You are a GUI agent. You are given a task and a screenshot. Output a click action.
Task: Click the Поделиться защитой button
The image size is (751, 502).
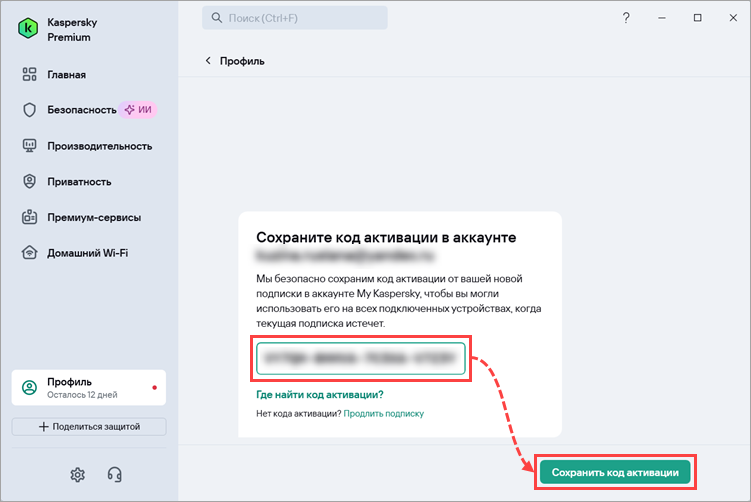(89, 426)
